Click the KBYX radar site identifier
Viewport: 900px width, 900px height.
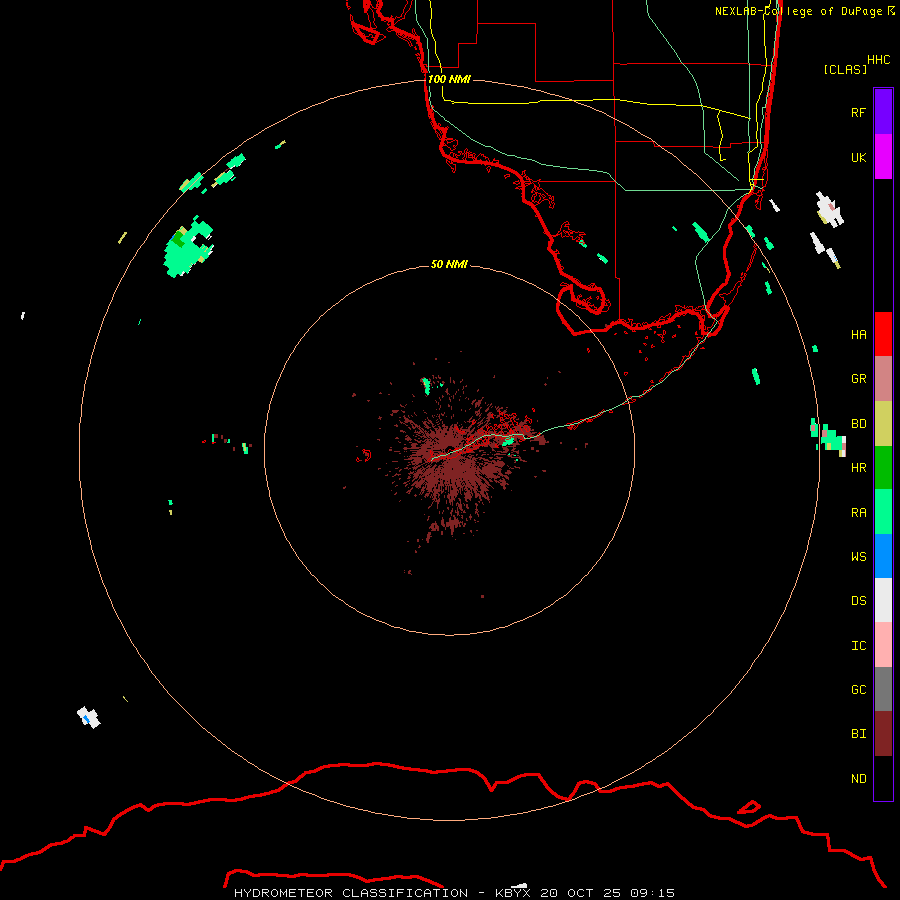click(x=513, y=893)
